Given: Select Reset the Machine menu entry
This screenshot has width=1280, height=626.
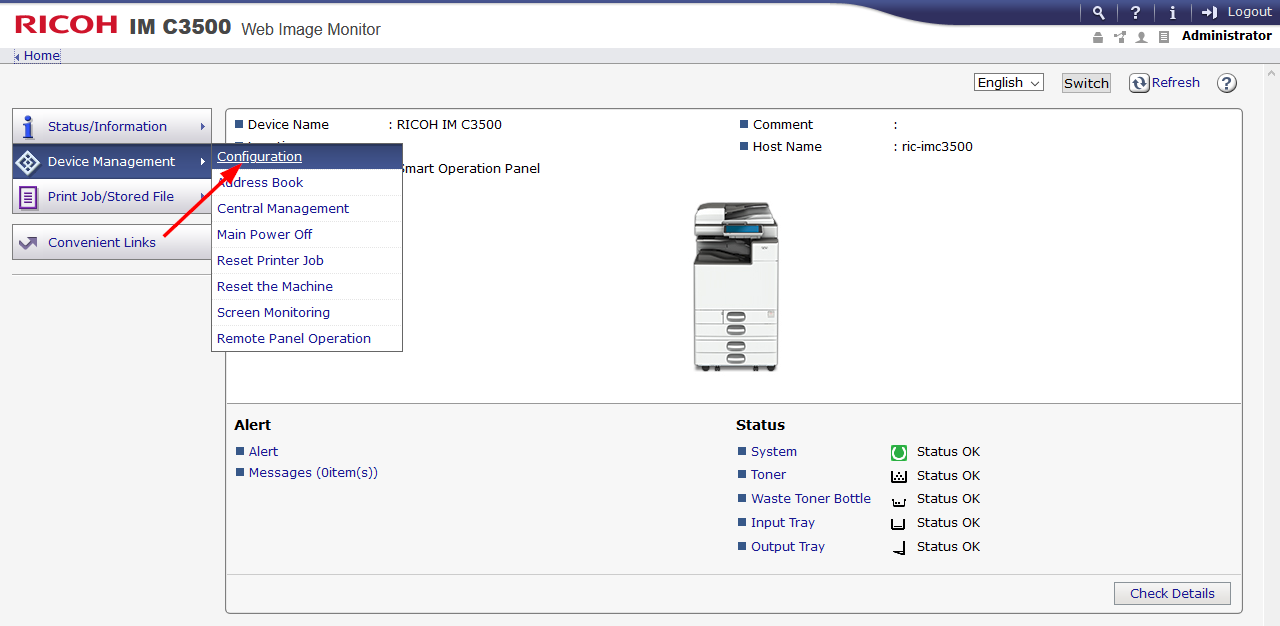Looking at the screenshot, I should click(307, 286).
